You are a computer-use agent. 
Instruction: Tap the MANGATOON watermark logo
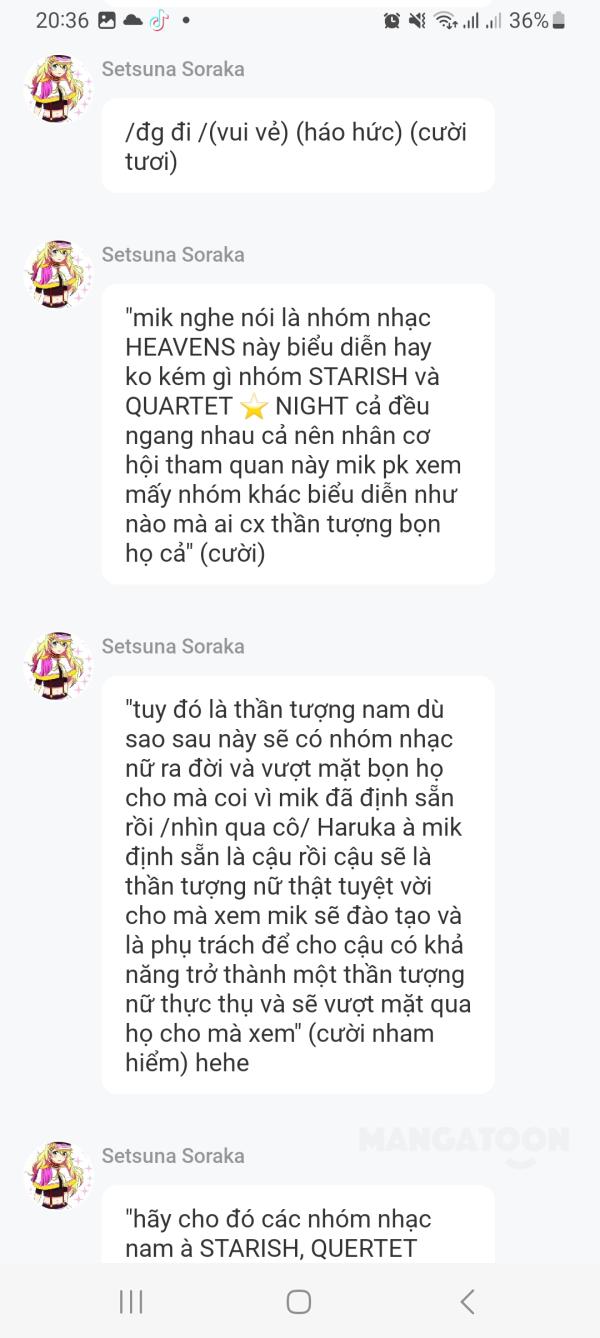(x=463, y=1142)
